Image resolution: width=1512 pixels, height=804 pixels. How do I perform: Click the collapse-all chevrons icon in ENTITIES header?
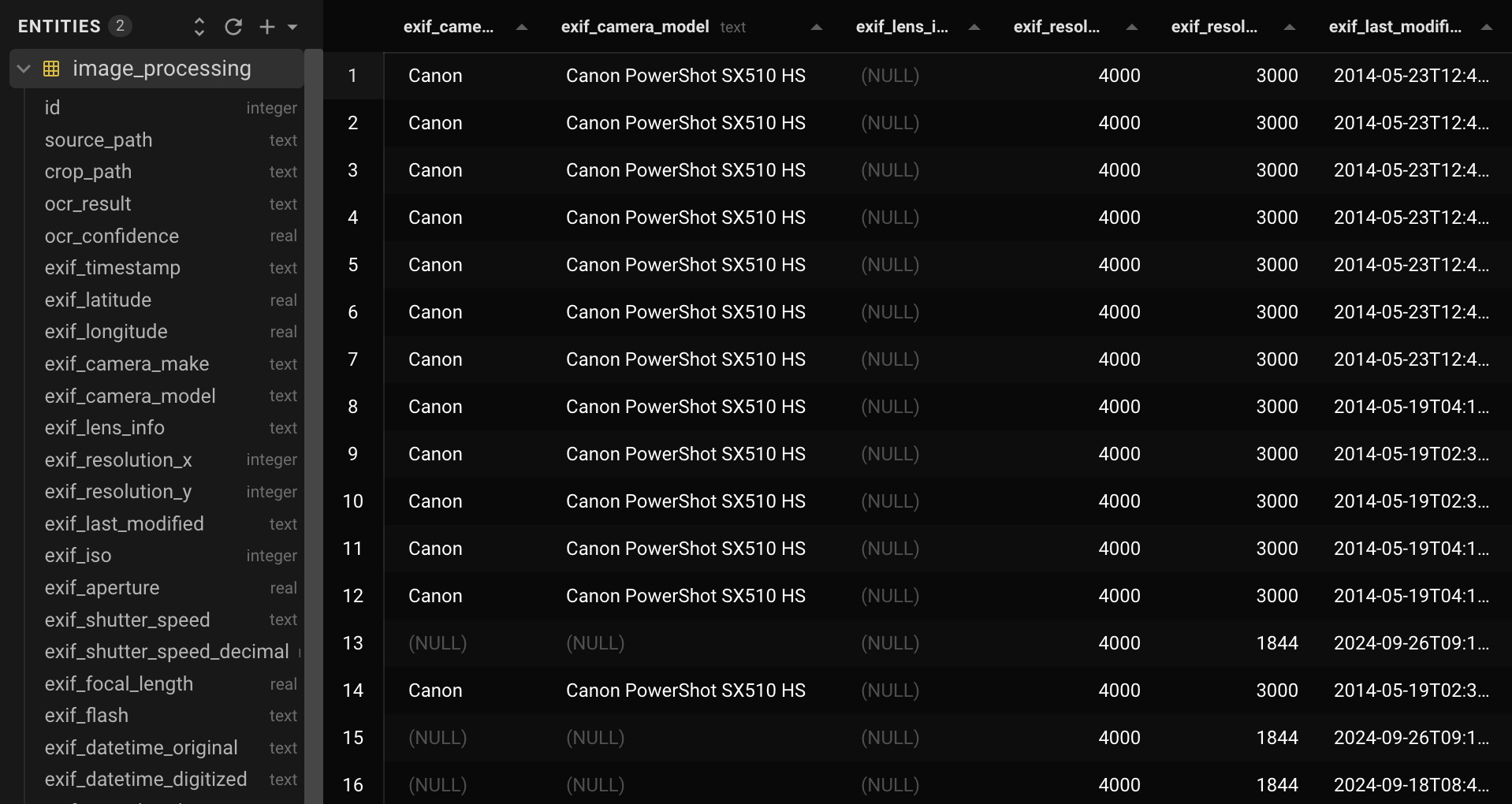tap(199, 26)
